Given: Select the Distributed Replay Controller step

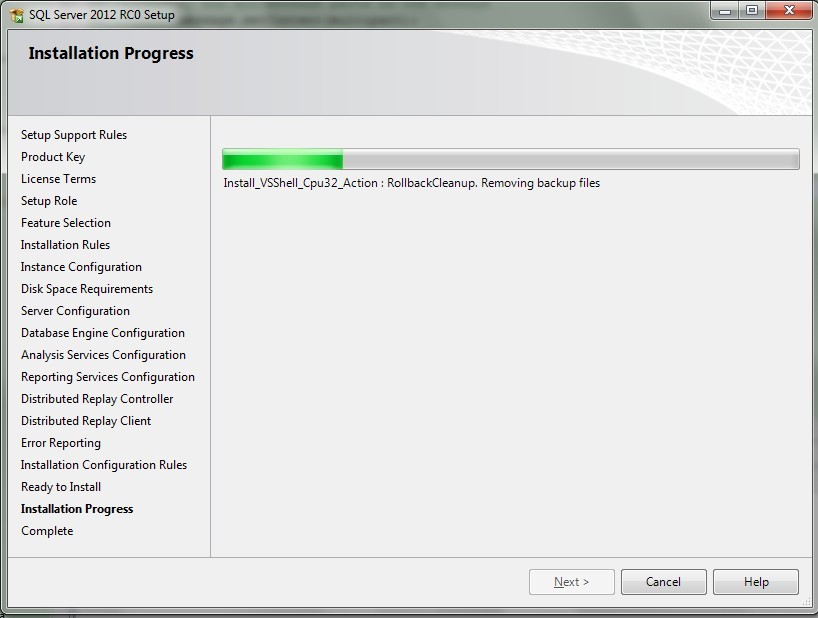Looking at the screenshot, I should [97, 399].
